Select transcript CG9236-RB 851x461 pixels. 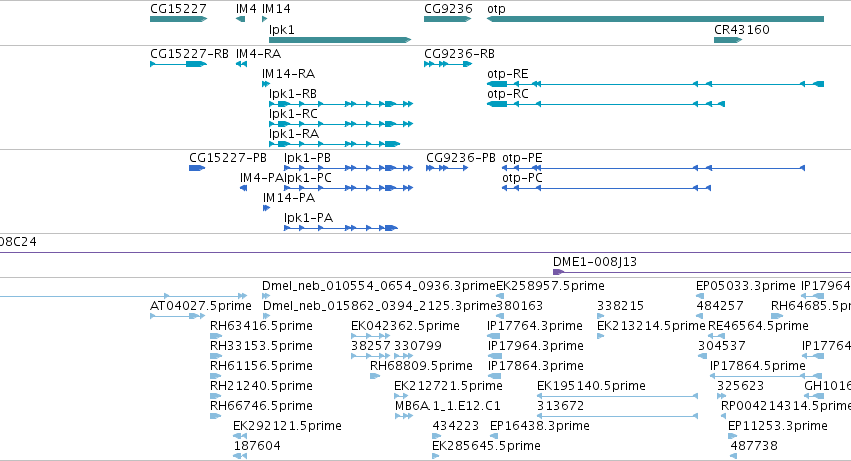click(x=459, y=54)
